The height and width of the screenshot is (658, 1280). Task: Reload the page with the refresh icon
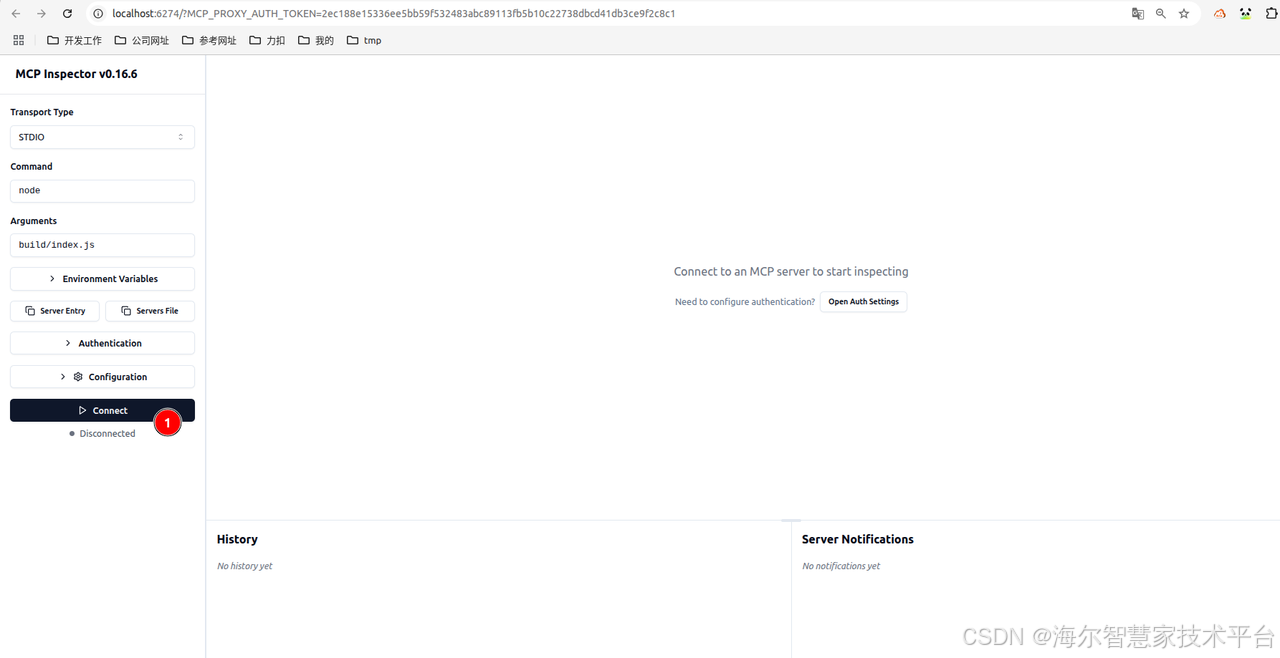pyautogui.click(x=67, y=14)
